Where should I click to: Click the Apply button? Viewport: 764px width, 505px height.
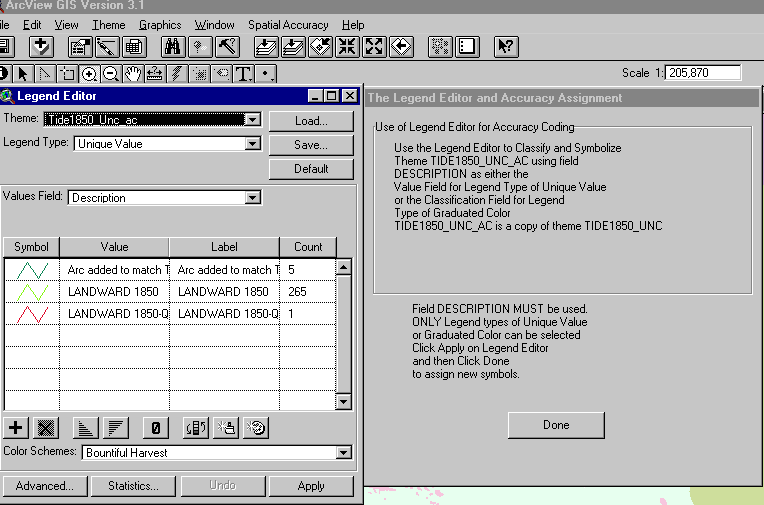click(x=311, y=486)
